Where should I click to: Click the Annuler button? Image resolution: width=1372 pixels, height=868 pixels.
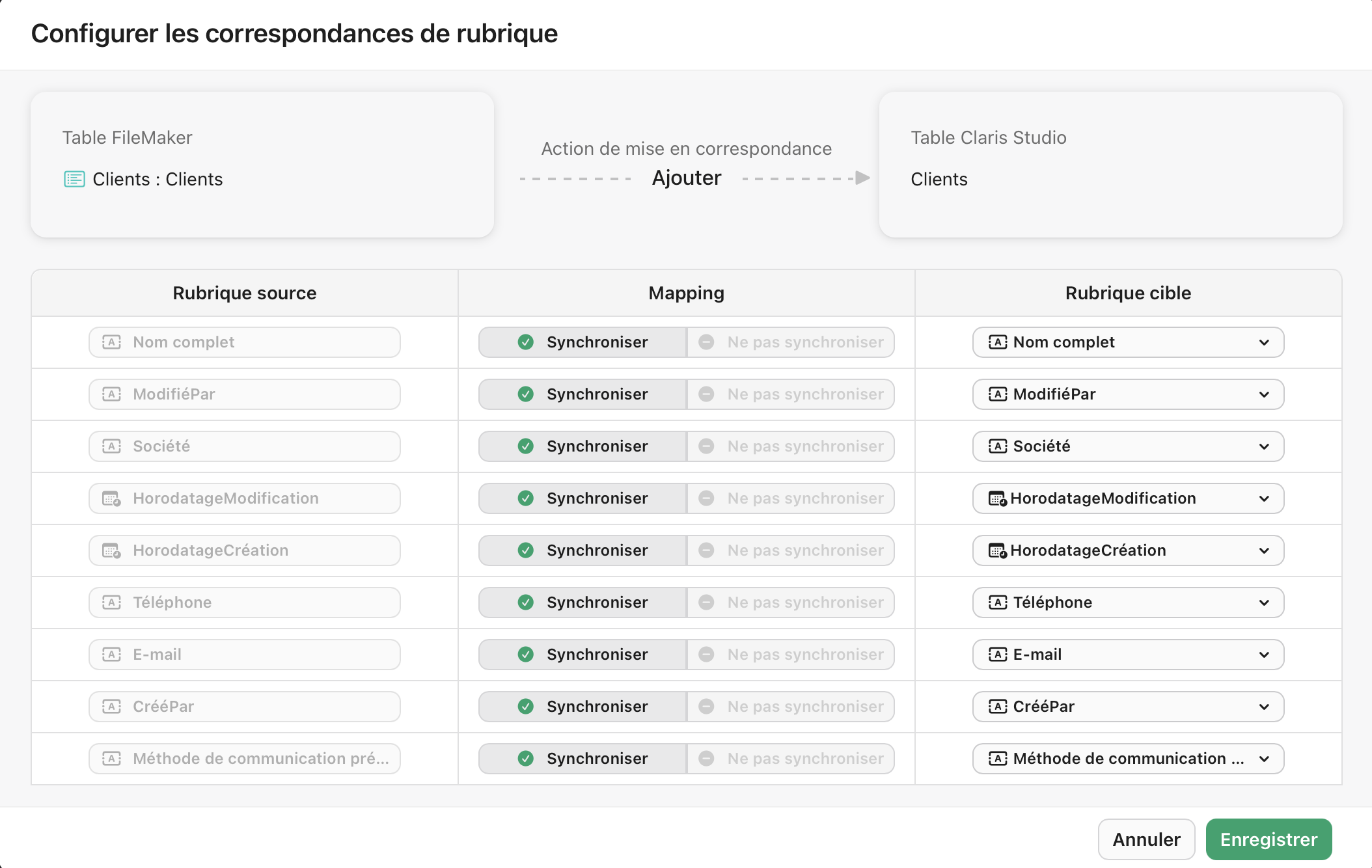click(x=1146, y=839)
